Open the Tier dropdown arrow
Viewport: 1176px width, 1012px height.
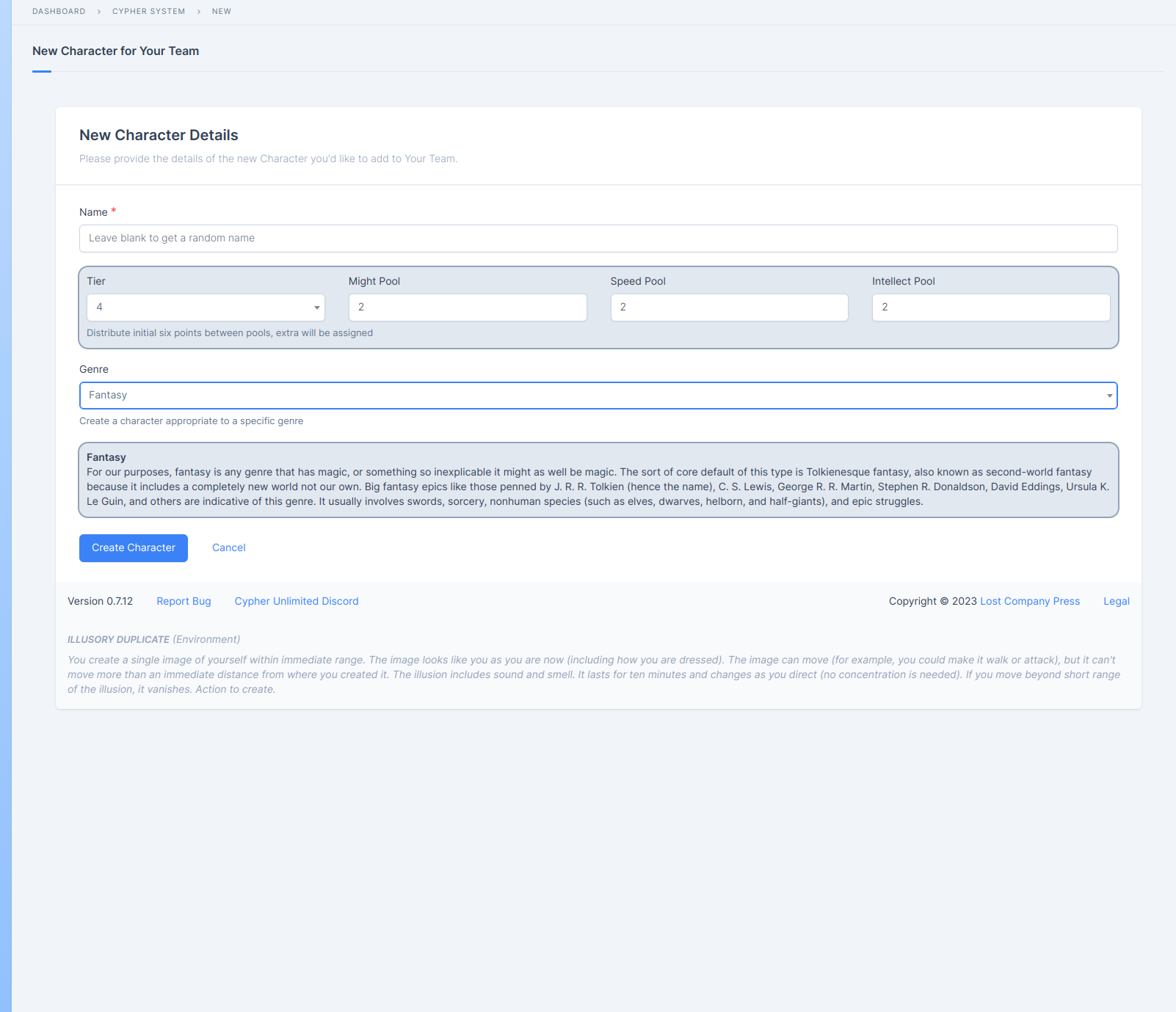click(x=316, y=307)
